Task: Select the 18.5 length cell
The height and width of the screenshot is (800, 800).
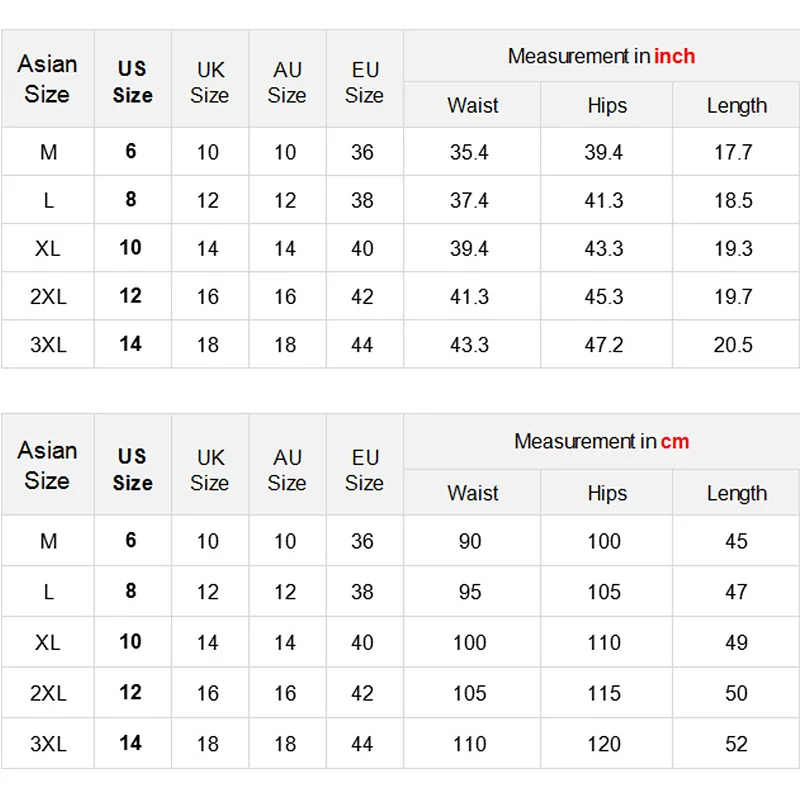Action: (x=733, y=201)
